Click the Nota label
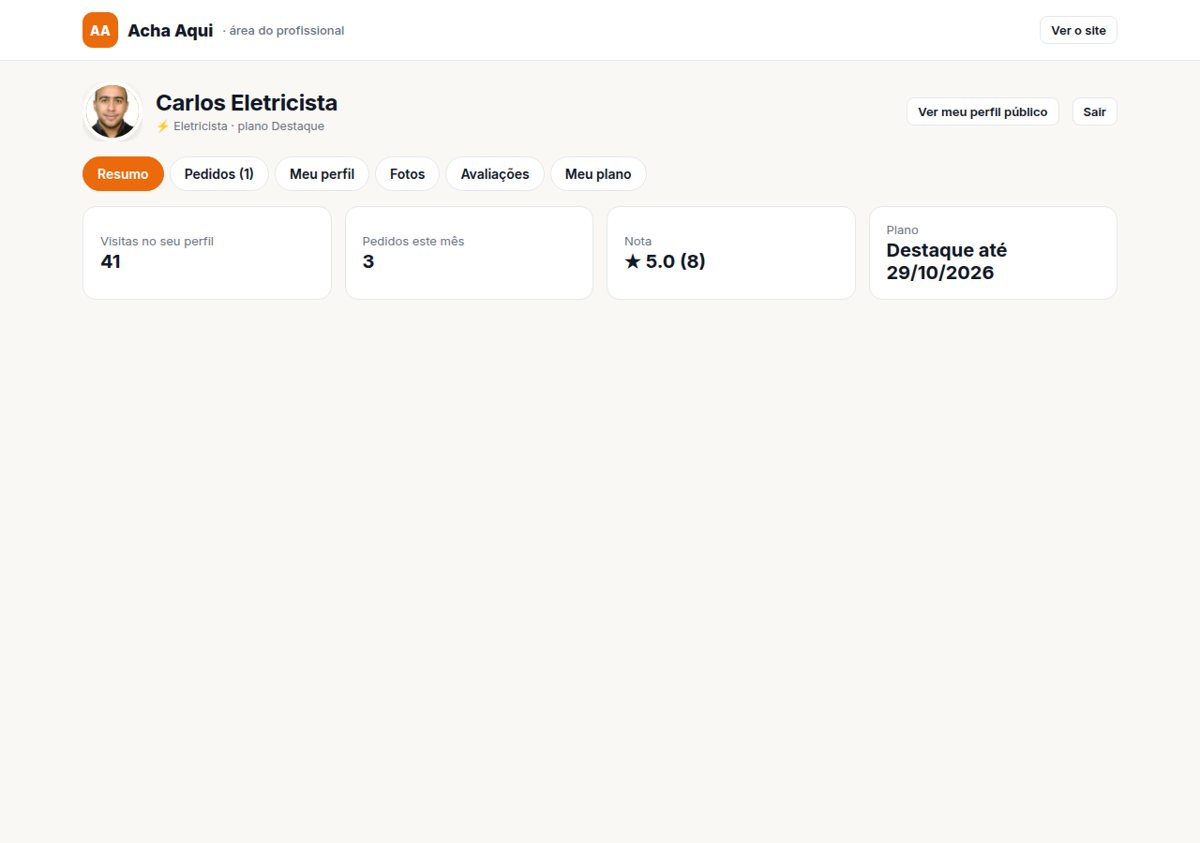The image size is (1200, 843). point(638,241)
